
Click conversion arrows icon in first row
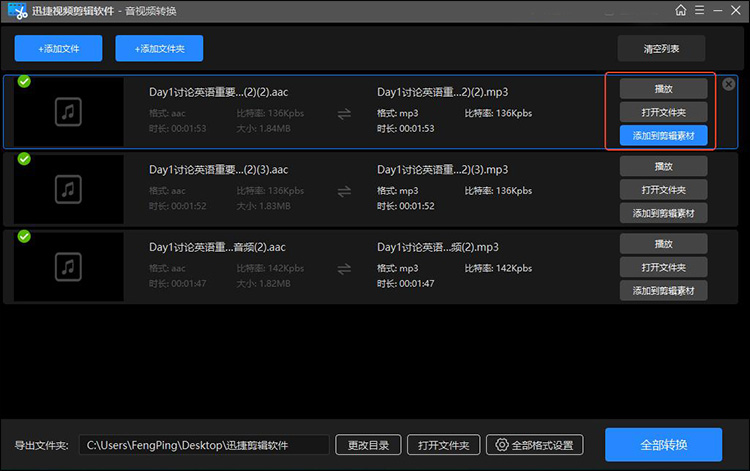(344, 113)
